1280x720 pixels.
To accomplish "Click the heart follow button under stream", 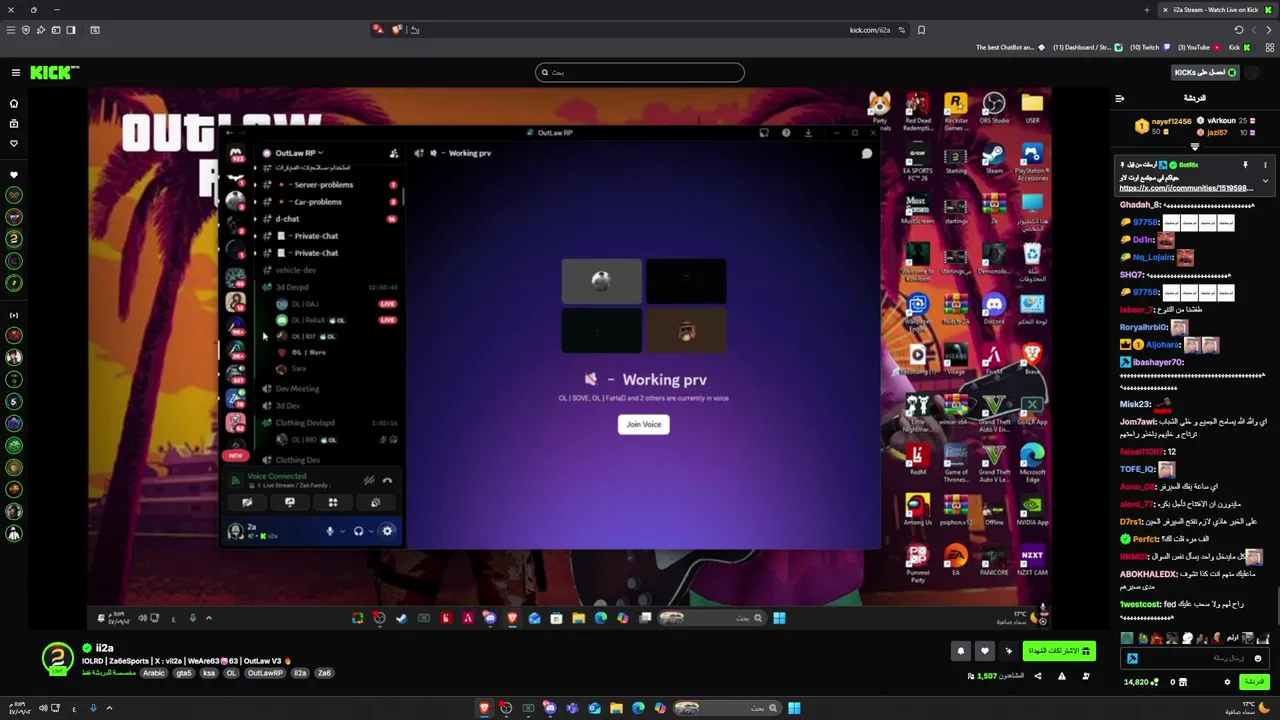I will point(985,651).
